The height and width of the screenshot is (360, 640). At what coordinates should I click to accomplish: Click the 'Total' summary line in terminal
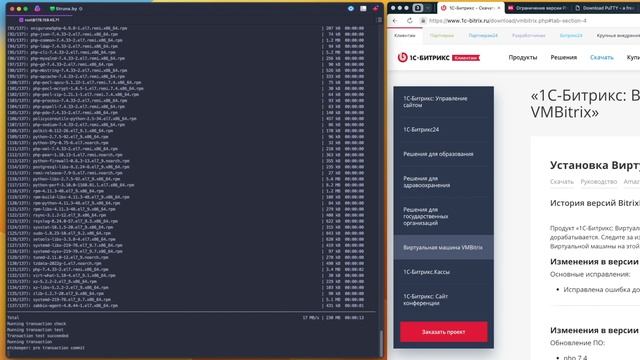[185, 318]
